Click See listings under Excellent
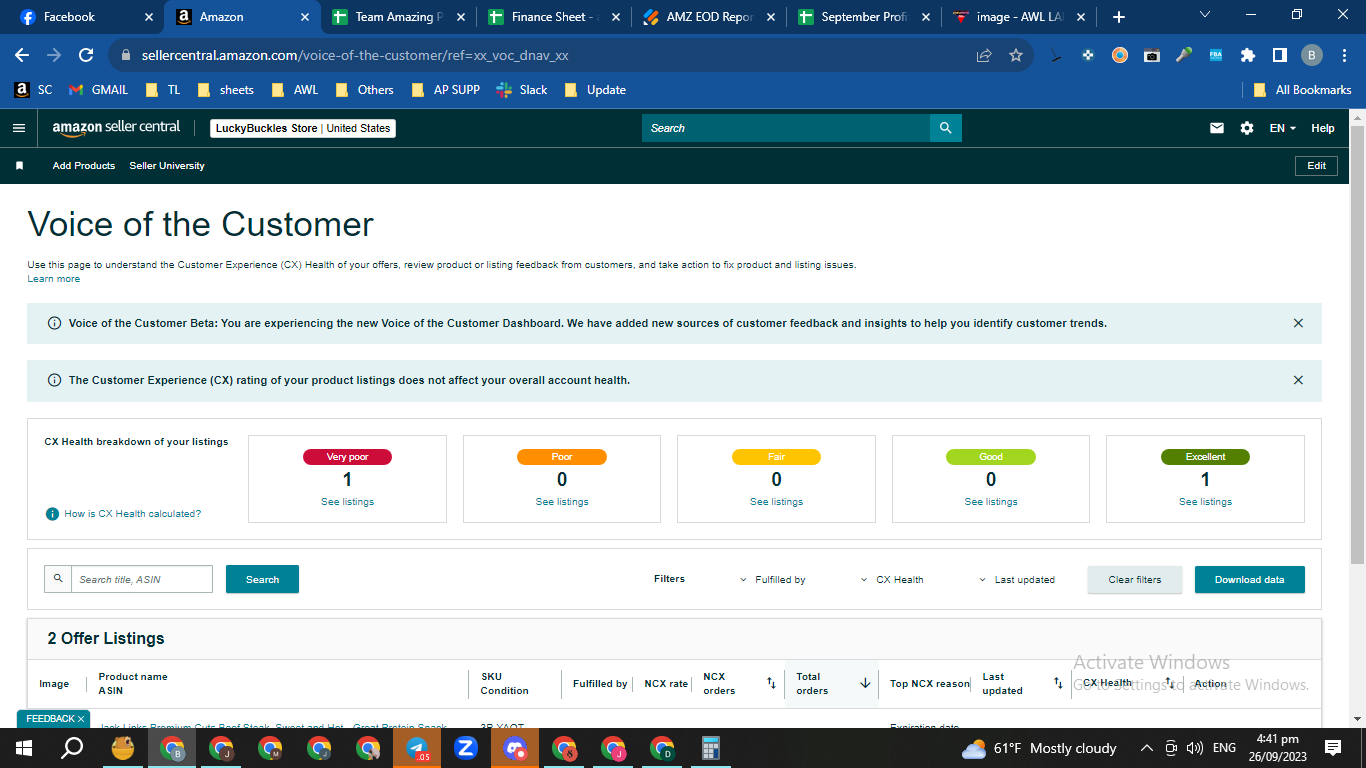This screenshot has width=1366, height=768. (1205, 502)
